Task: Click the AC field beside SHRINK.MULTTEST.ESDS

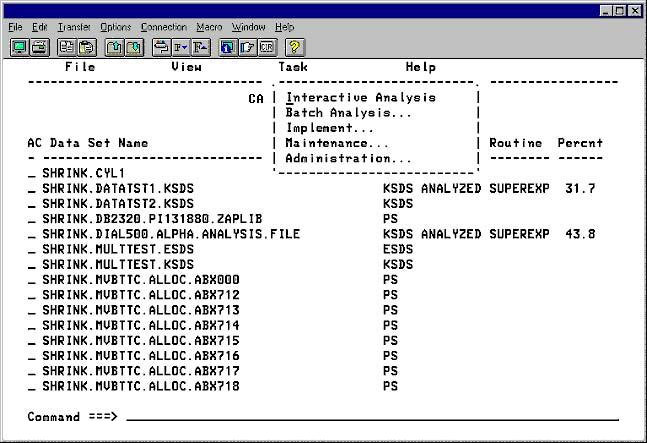Action: 32,249
